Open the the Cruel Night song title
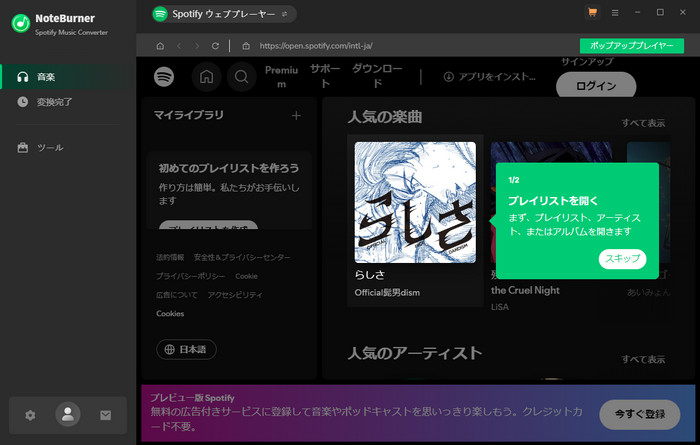 pyautogui.click(x=525, y=290)
